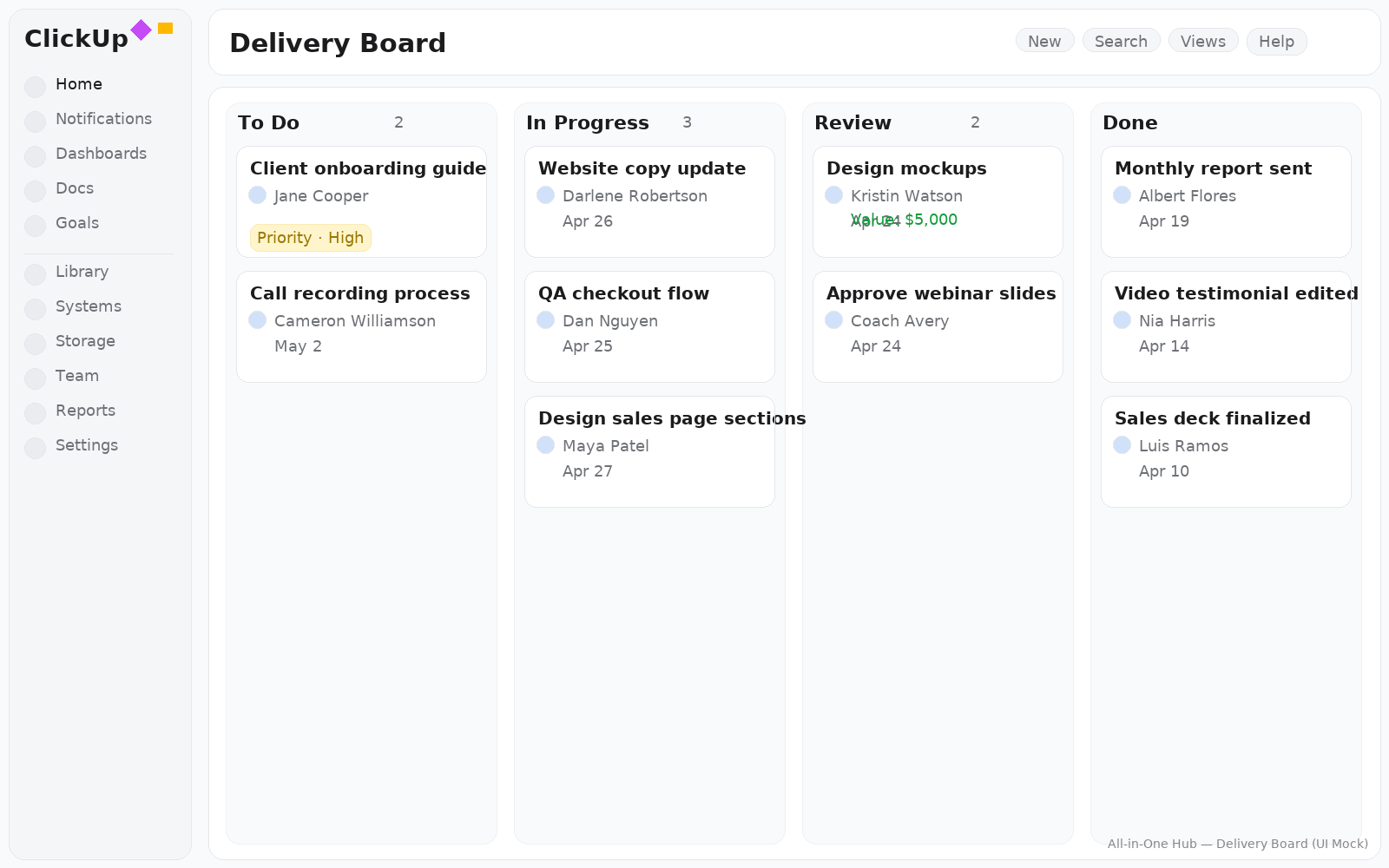Click the icon next to Notifications
The width and height of the screenshot is (1389, 868).
point(36,122)
